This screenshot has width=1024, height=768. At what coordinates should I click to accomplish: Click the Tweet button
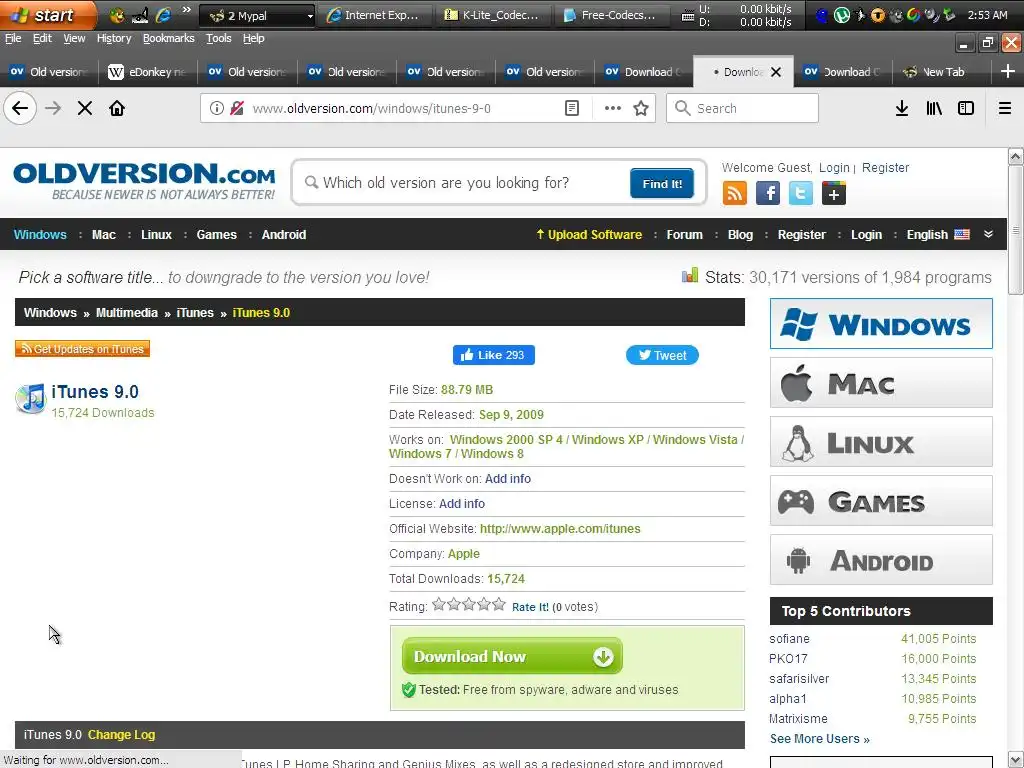coord(662,355)
